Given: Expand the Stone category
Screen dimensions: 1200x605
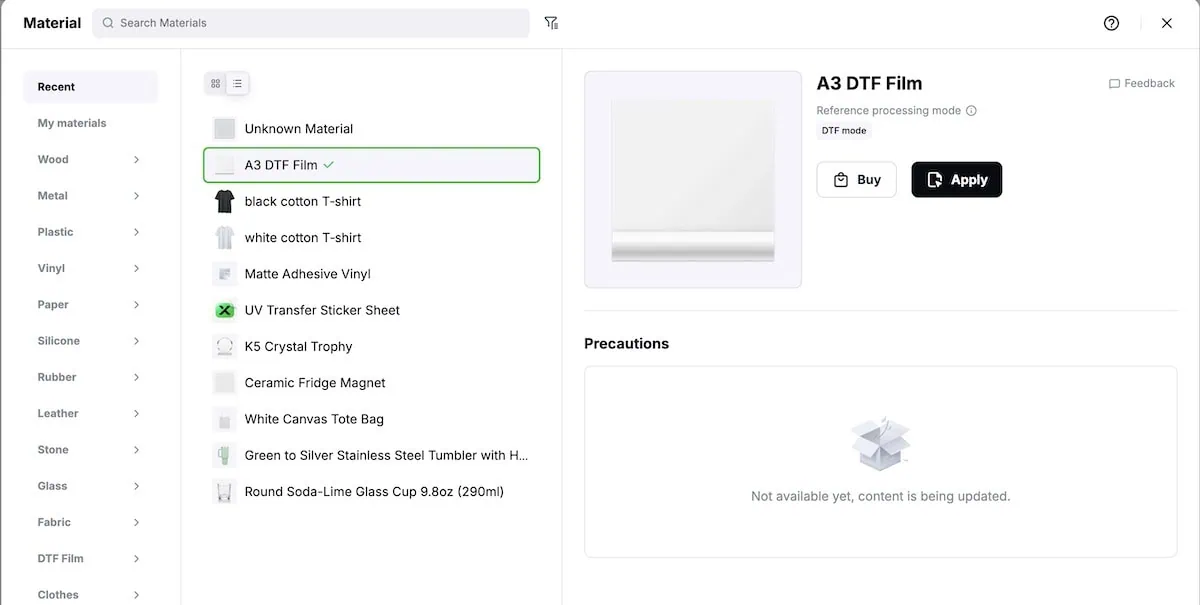Looking at the screenshot, I should (x=90, y=450).
